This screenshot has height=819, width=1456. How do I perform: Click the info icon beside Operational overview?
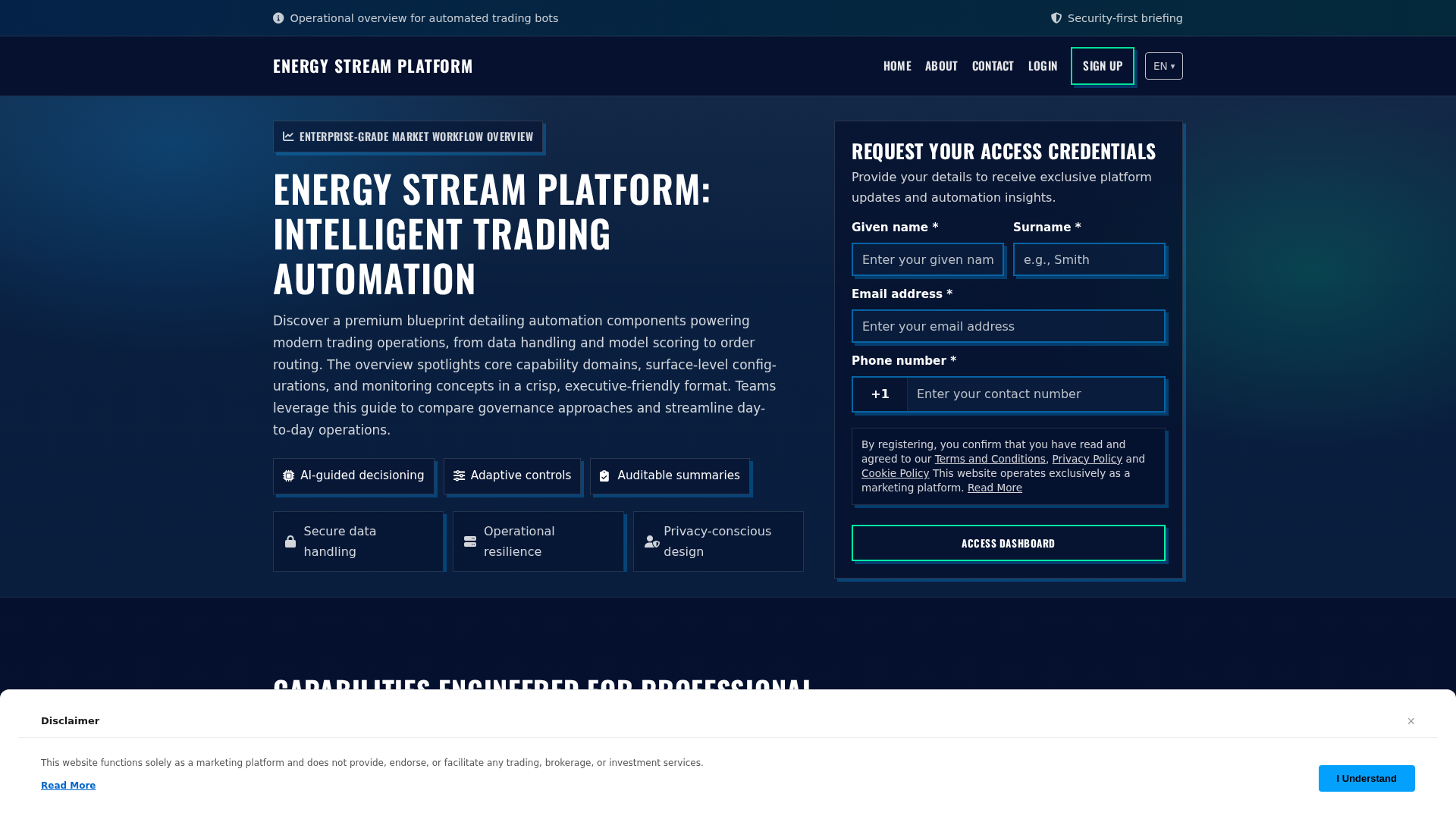coord(278,18)
